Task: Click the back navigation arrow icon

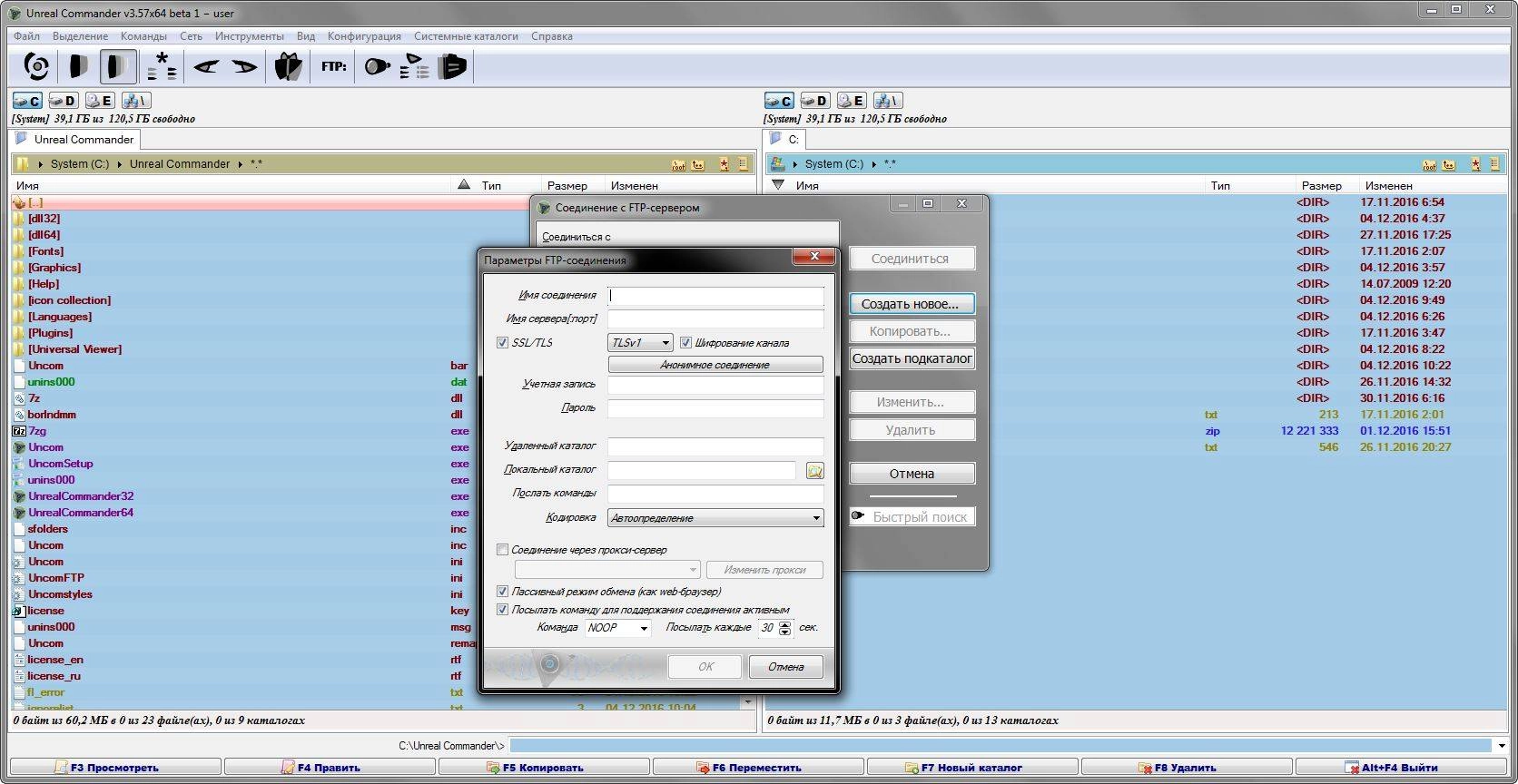Action: point(206,66)
